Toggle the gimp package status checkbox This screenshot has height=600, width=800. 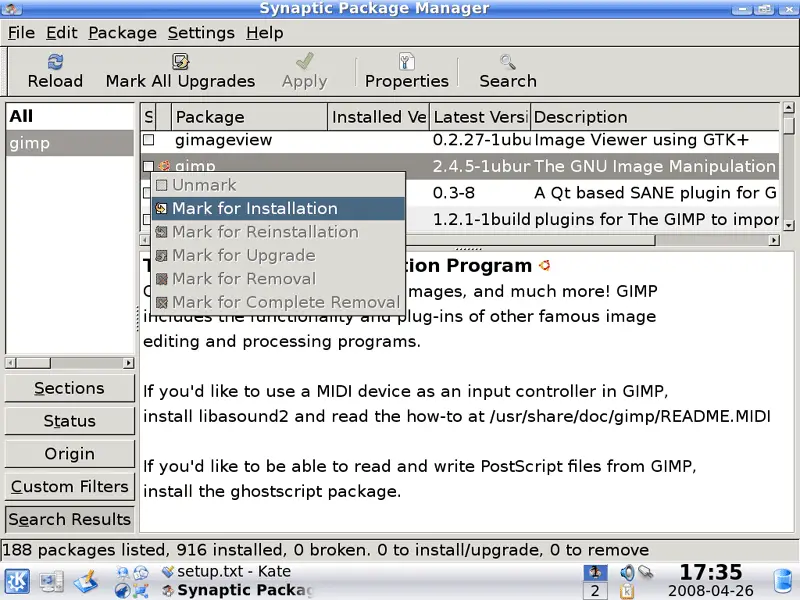click(148, 166)
